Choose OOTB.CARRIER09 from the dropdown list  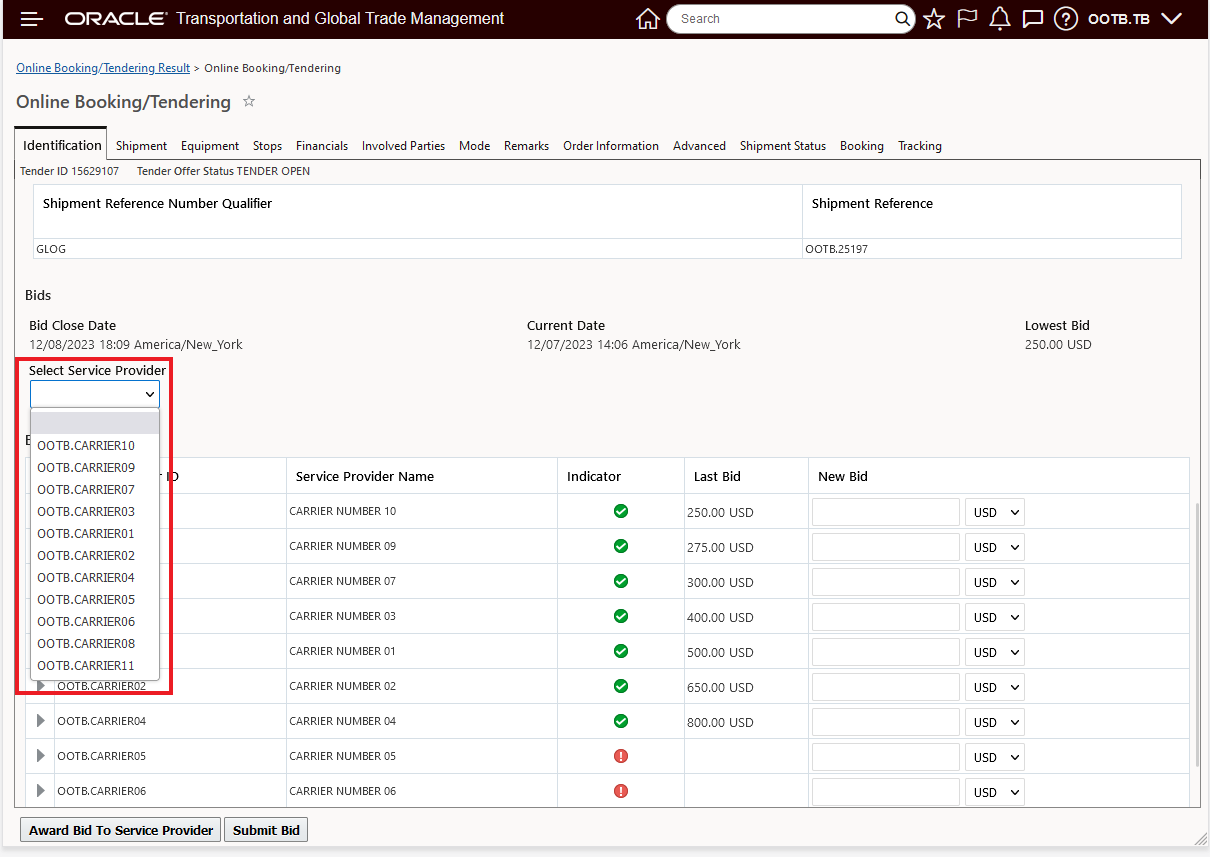95,467
